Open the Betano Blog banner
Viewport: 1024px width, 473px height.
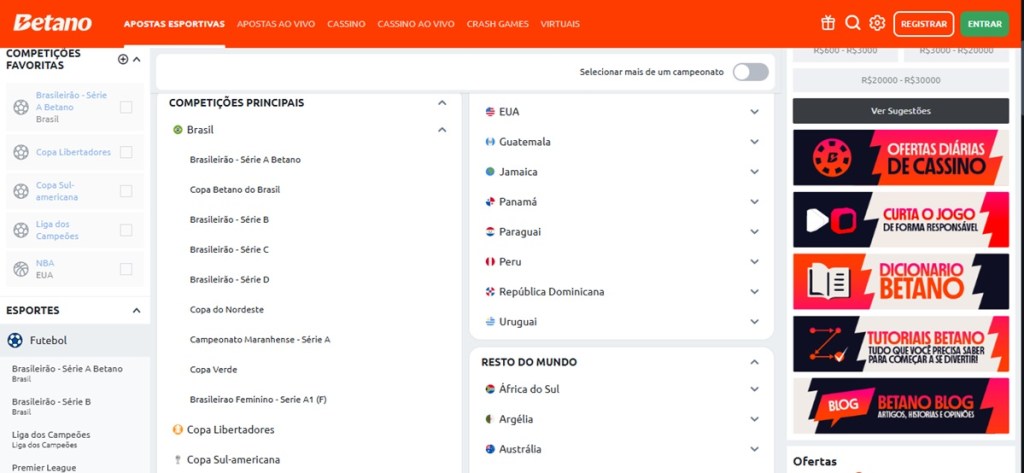pos(900,406)
